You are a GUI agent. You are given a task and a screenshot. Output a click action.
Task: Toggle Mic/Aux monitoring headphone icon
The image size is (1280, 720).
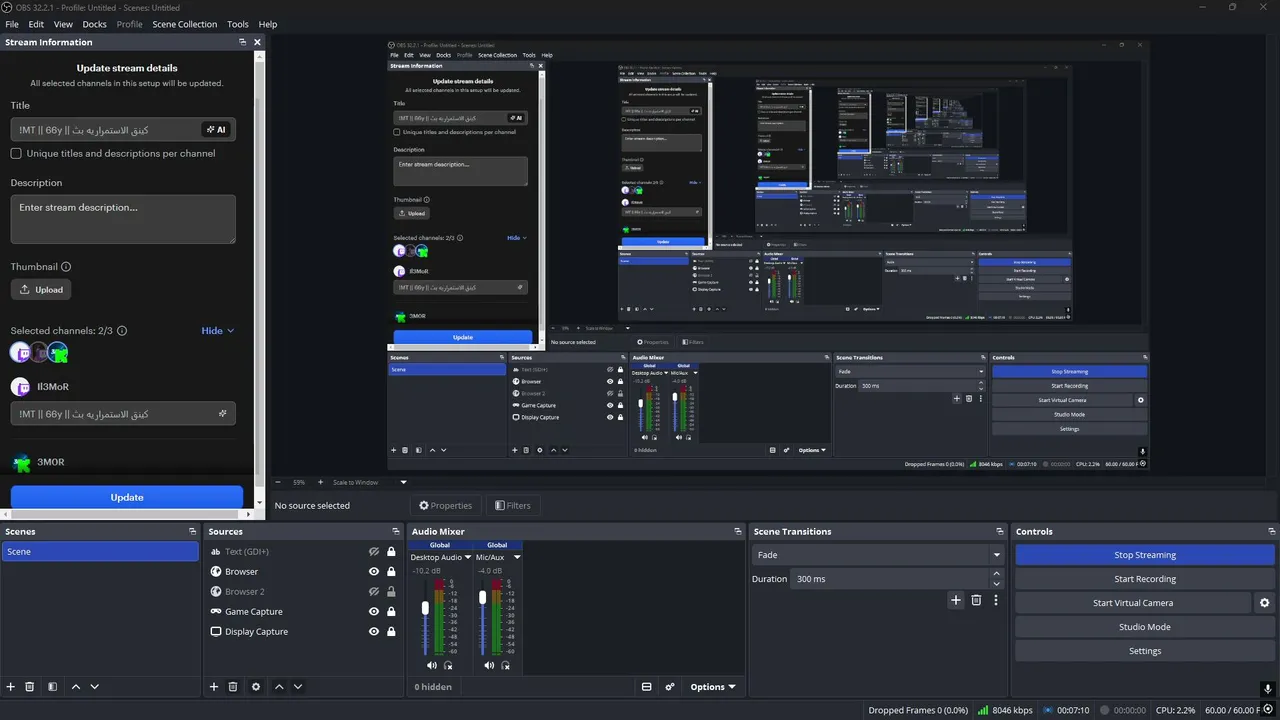pos(506,665)
